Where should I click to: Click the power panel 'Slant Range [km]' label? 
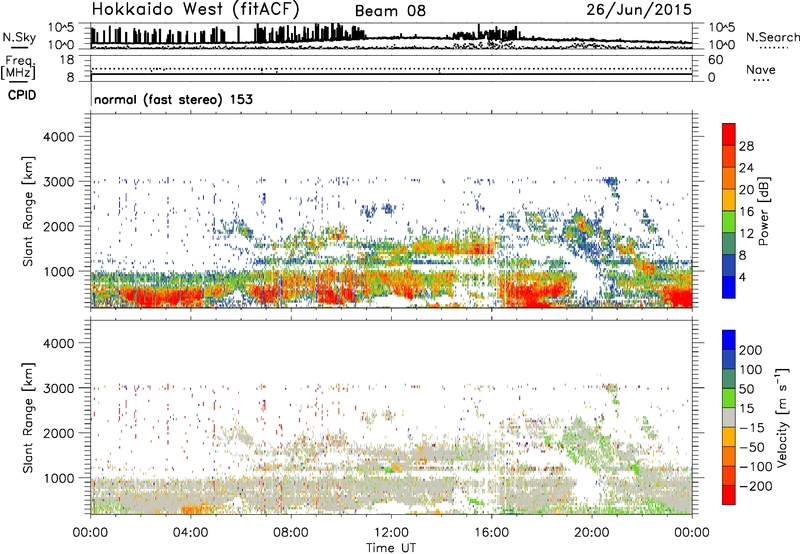point(28,211)
